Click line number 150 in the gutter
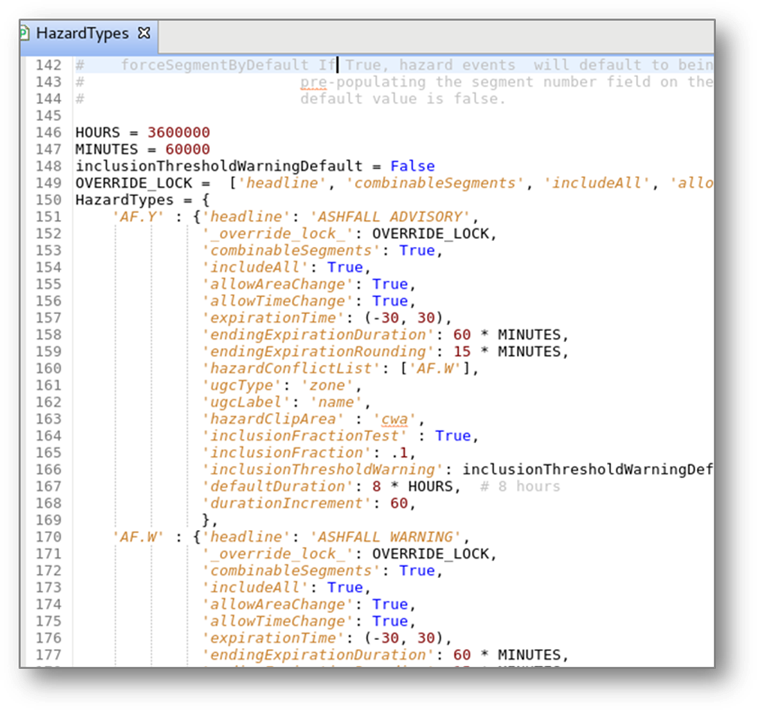Screen dimensions: 757x710 [x=48, y=200]
